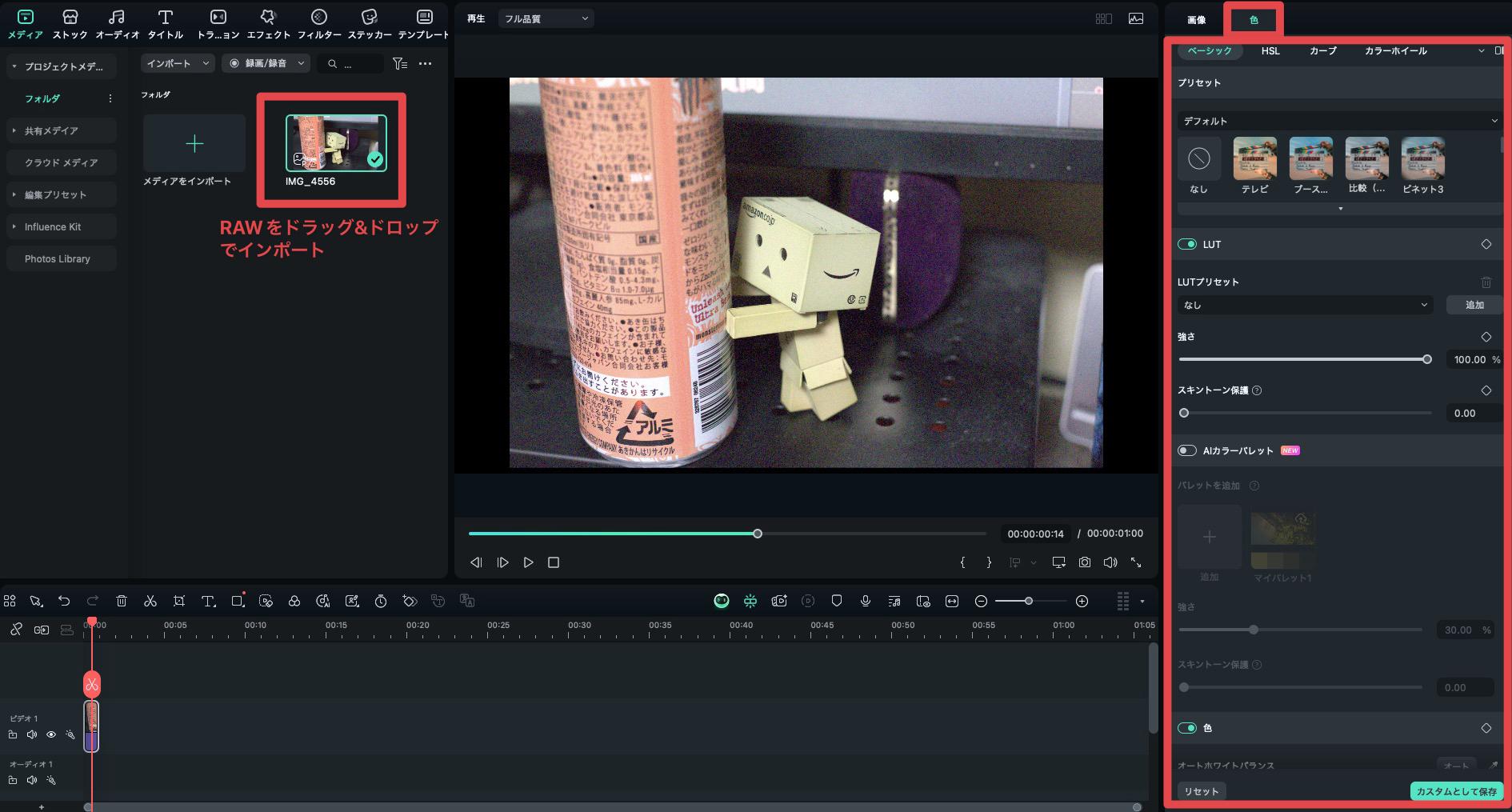Select the IMG_4556 media thumbnail
Image resolution: width=1512 pixels, height=812 pixels.
coord(336,143)
